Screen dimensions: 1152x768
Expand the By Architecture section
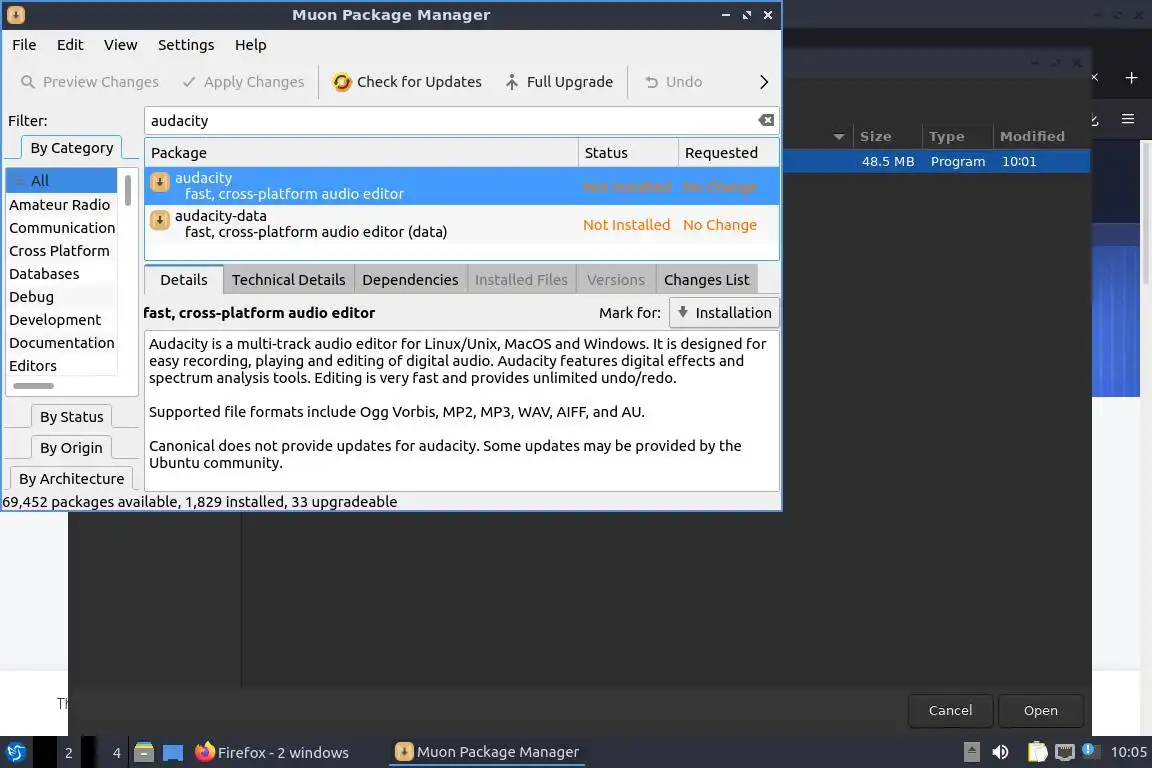[x=71, y=478]
